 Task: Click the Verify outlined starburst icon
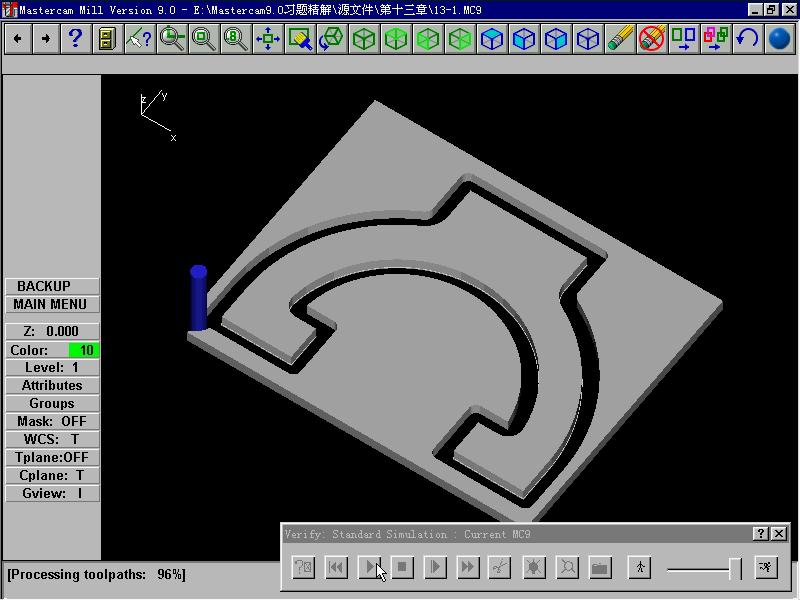pos(567,567)
